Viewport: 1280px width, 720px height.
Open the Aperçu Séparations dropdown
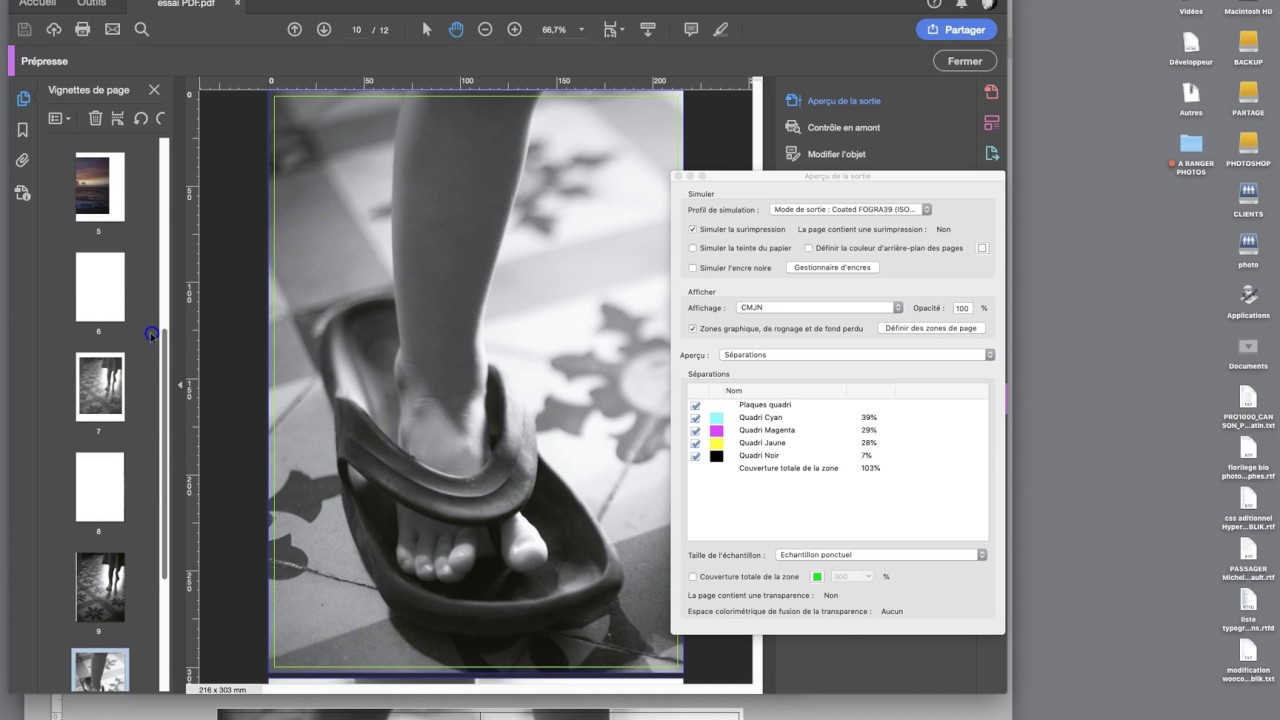[x=857, y=355]
